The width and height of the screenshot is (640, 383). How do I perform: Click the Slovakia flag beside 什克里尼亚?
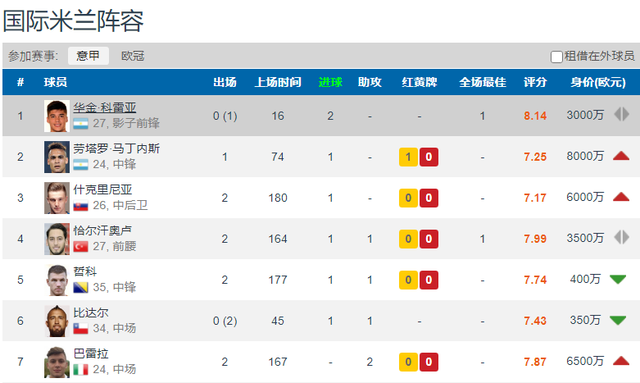(80, 206)
